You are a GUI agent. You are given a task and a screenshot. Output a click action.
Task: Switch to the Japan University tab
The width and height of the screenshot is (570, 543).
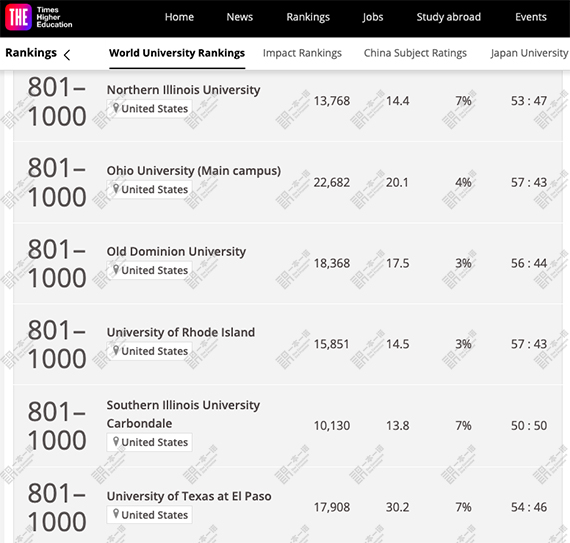[530, 53]
